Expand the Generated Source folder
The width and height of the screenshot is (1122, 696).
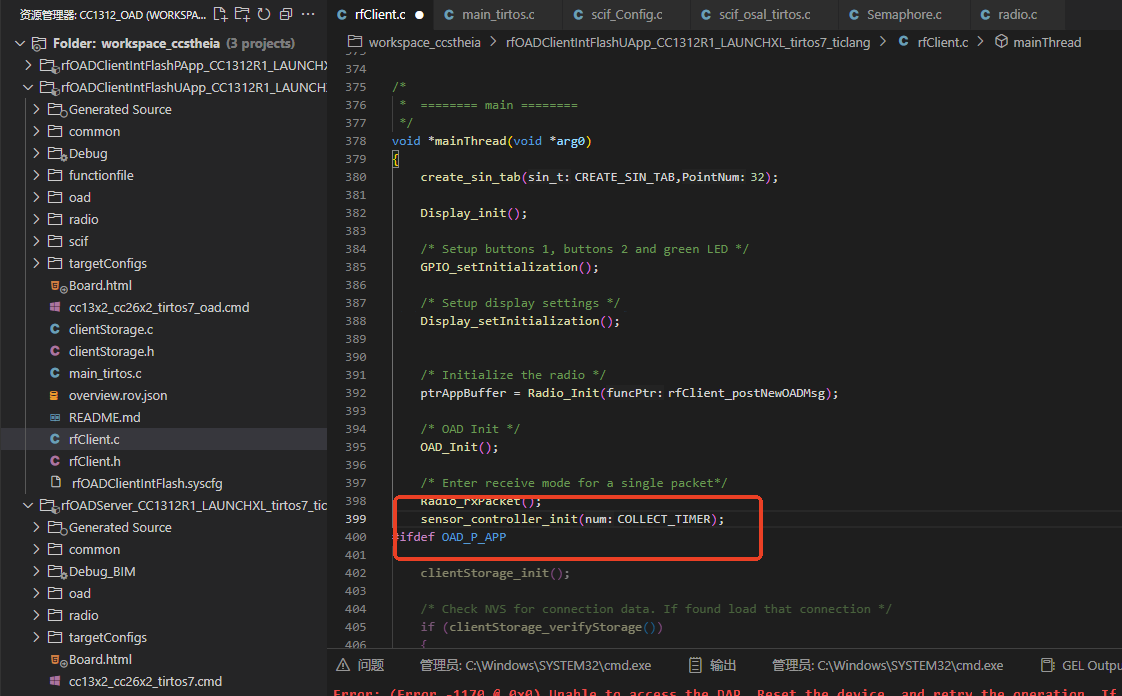tap(119, 110)
